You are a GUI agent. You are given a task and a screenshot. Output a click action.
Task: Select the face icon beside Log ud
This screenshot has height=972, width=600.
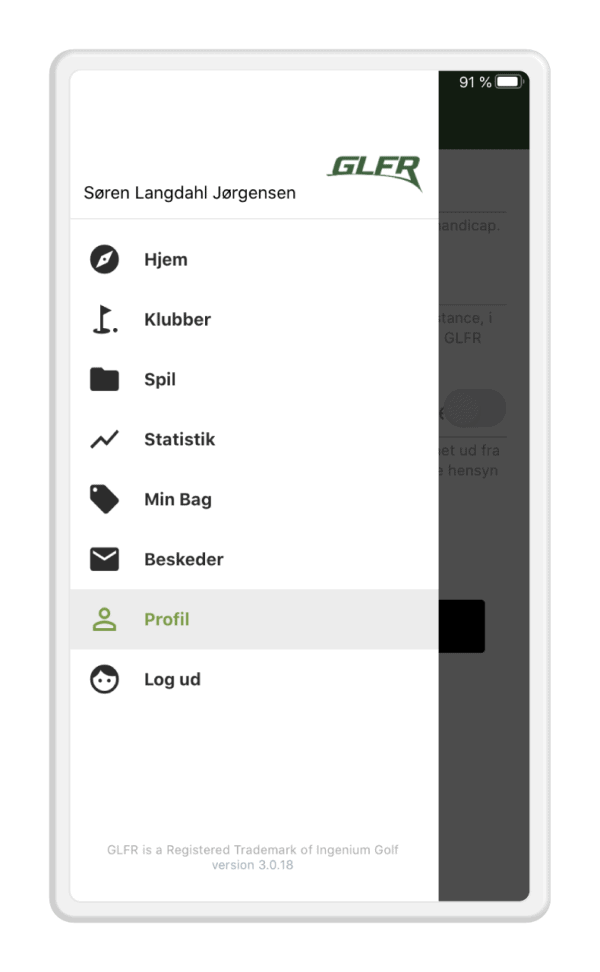104,679
